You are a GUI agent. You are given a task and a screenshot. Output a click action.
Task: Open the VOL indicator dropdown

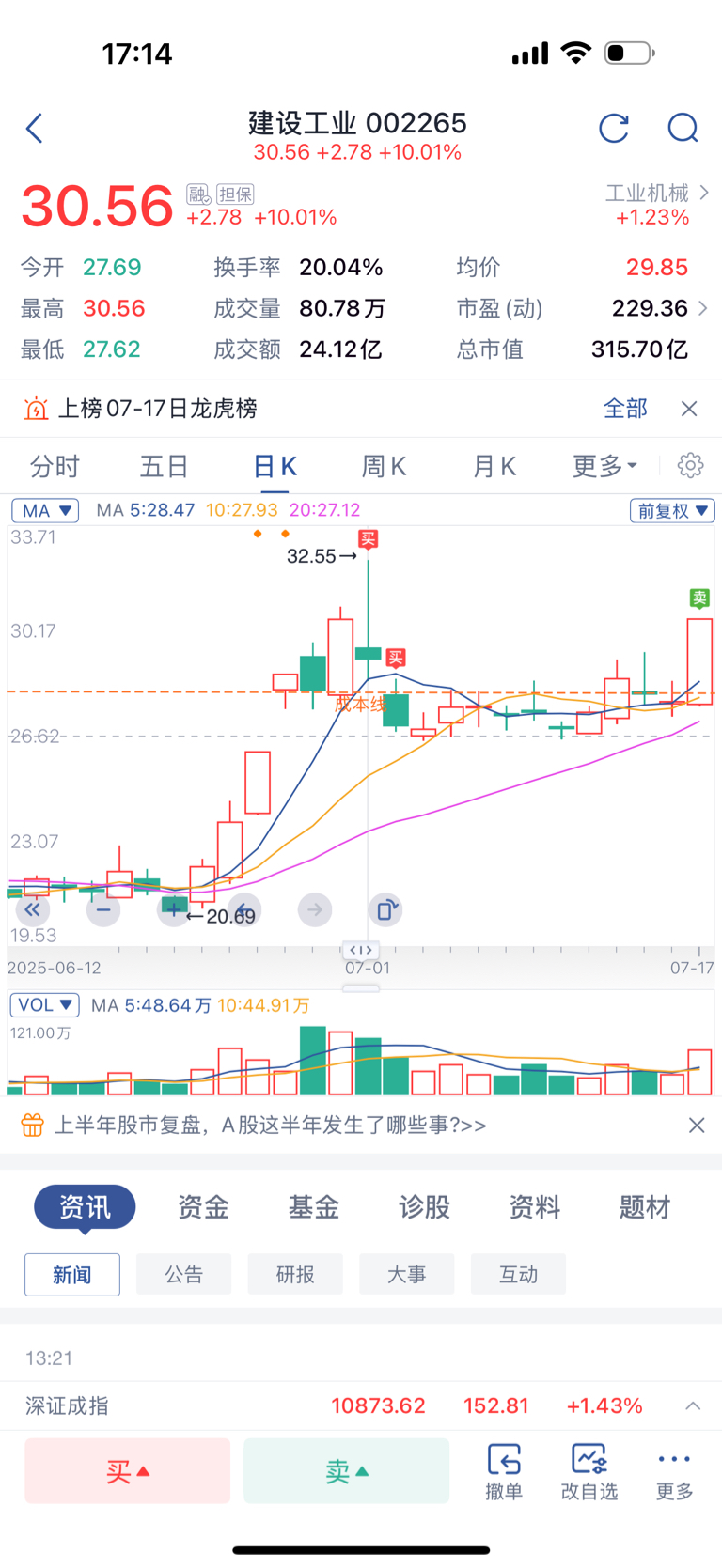[45, 1004]
